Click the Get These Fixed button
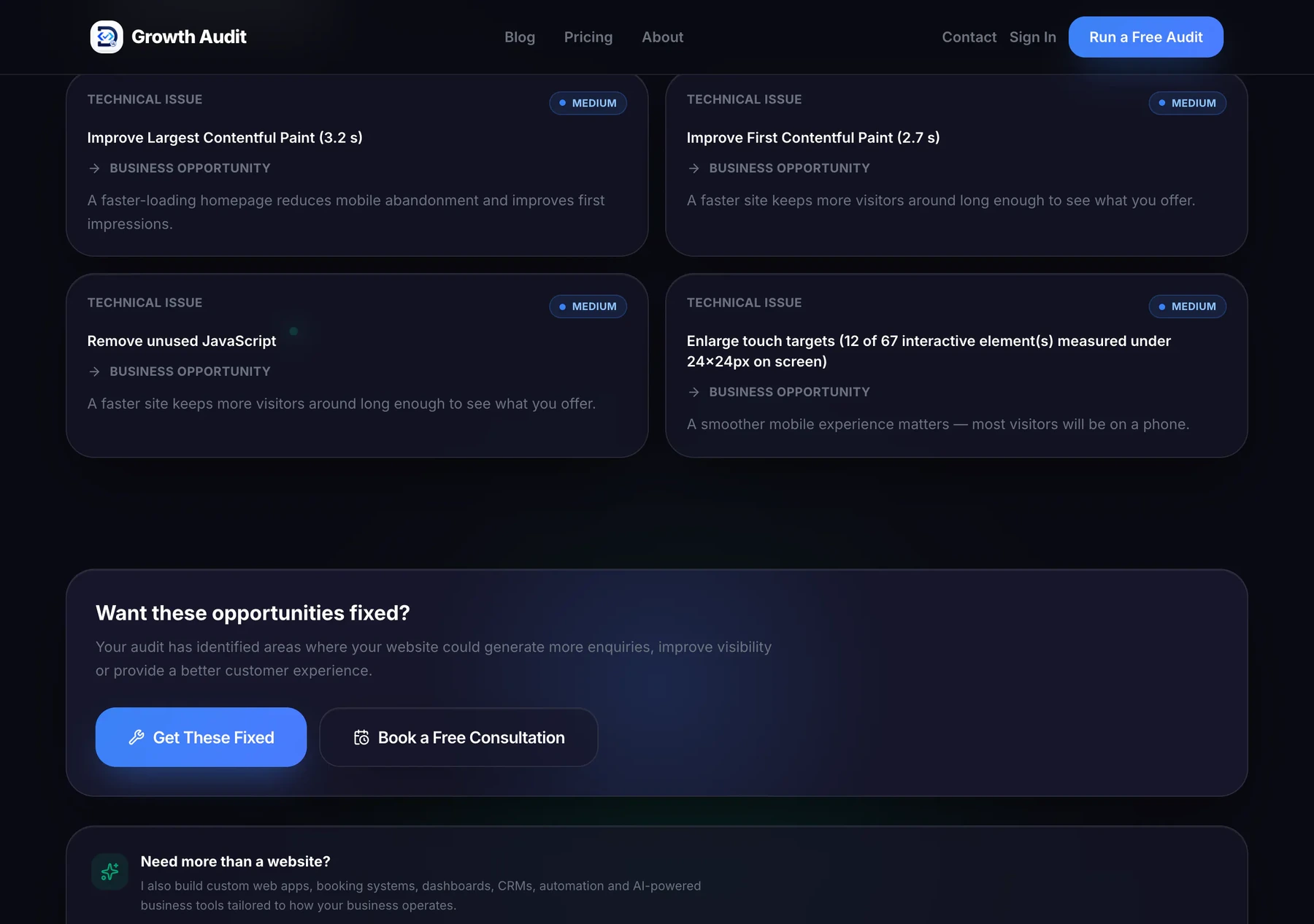Image resolution: width=1314 pixels, height=924 pixels. pyautogui.click(x=201, y=737)
